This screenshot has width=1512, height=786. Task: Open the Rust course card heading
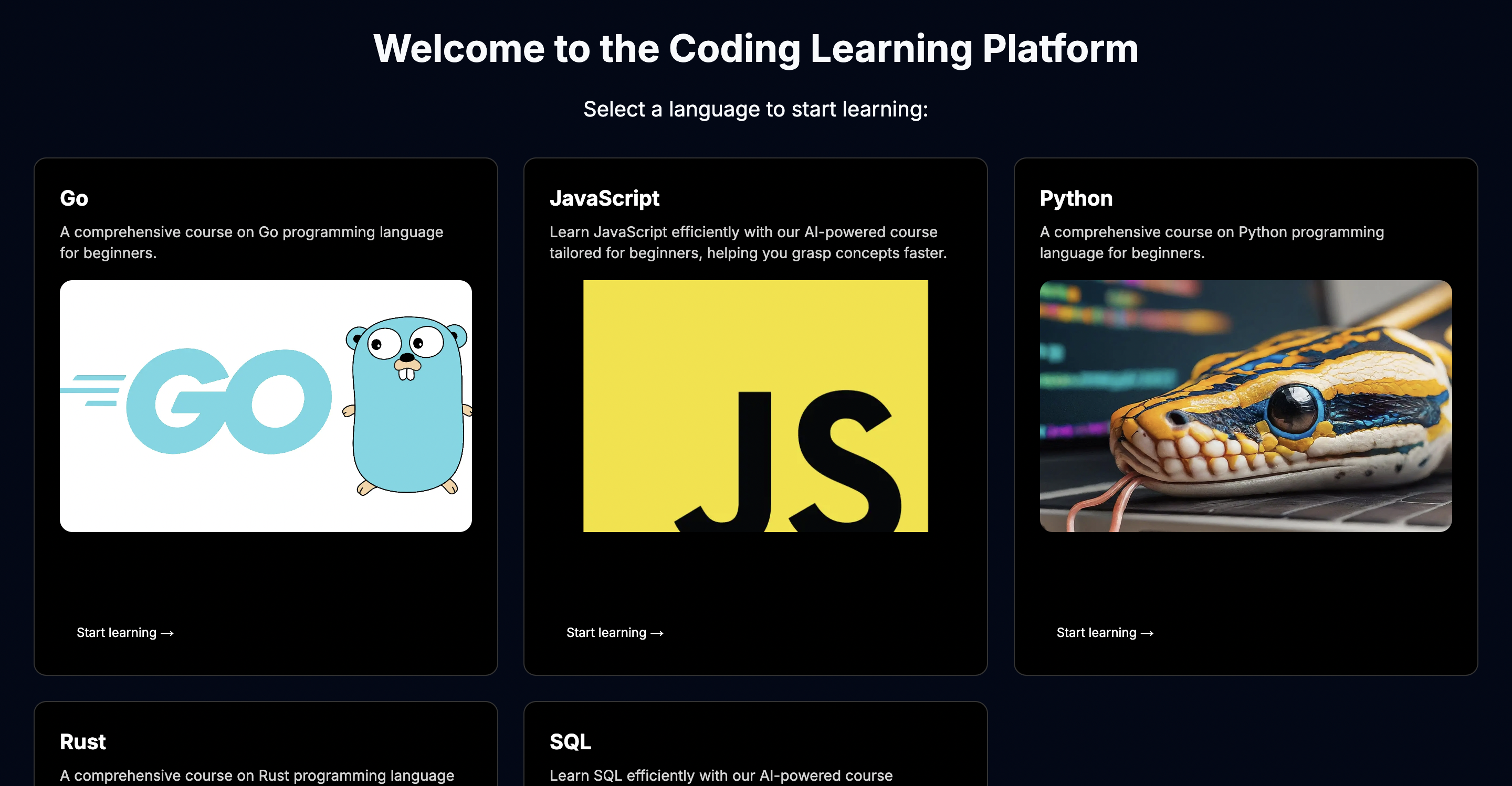(83, 741)
